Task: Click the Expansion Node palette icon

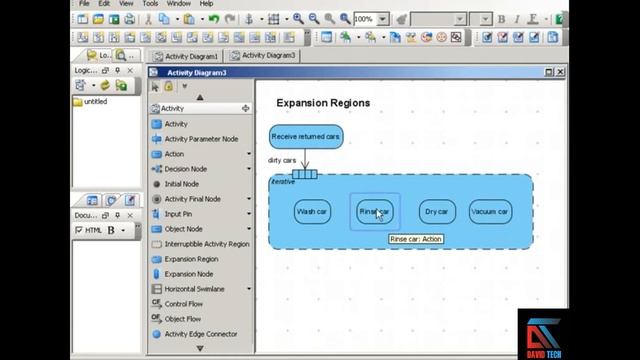Action: tap(156, 274)
